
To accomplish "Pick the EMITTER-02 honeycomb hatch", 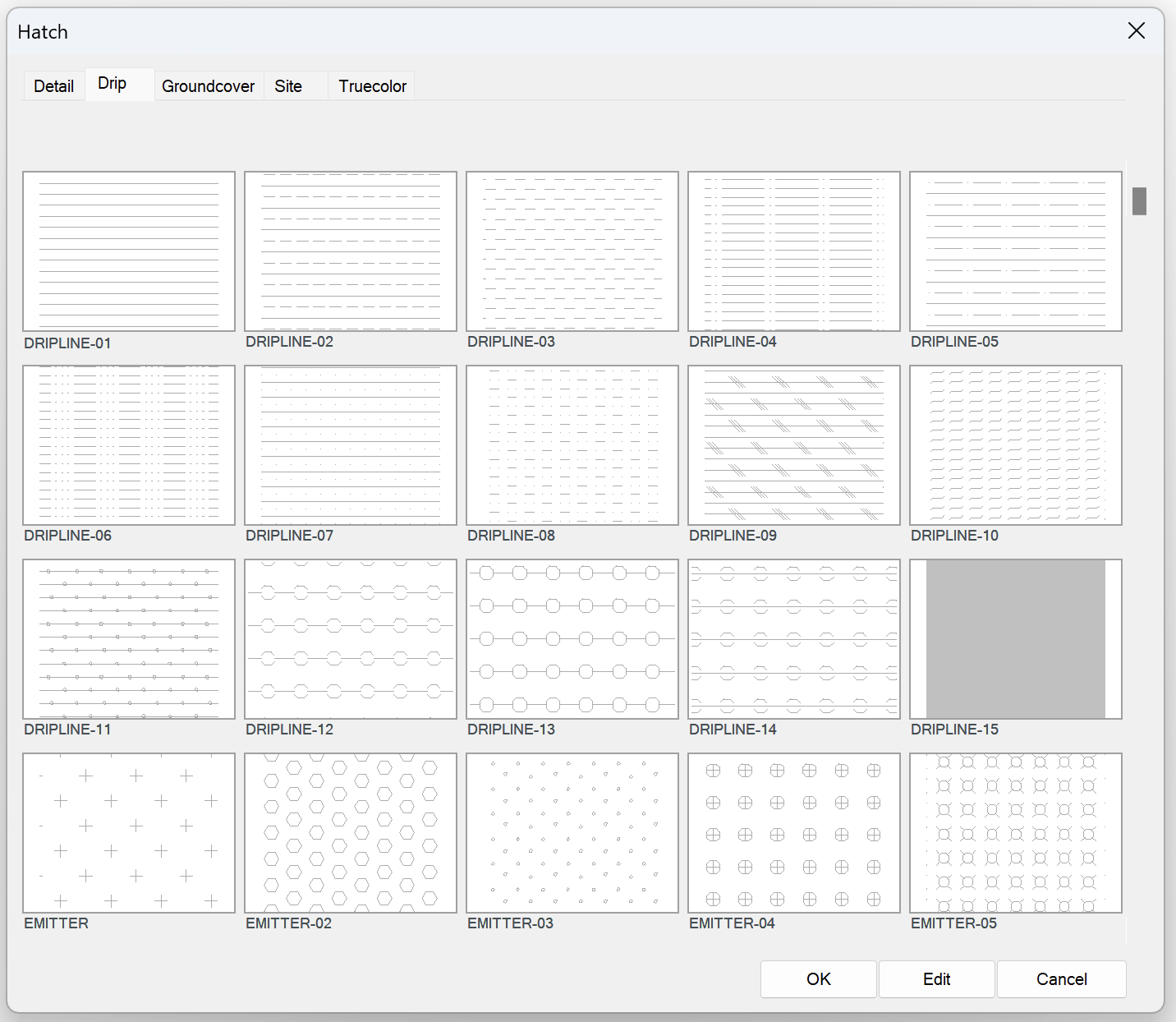I will (350, 833).
